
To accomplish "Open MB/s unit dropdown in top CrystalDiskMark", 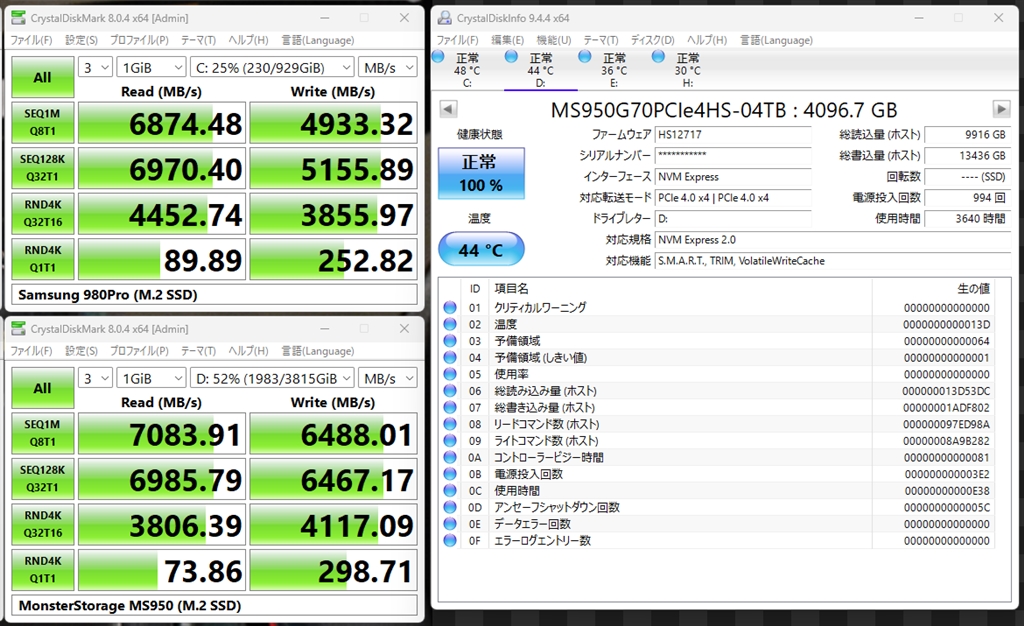I will pos(389,67).
